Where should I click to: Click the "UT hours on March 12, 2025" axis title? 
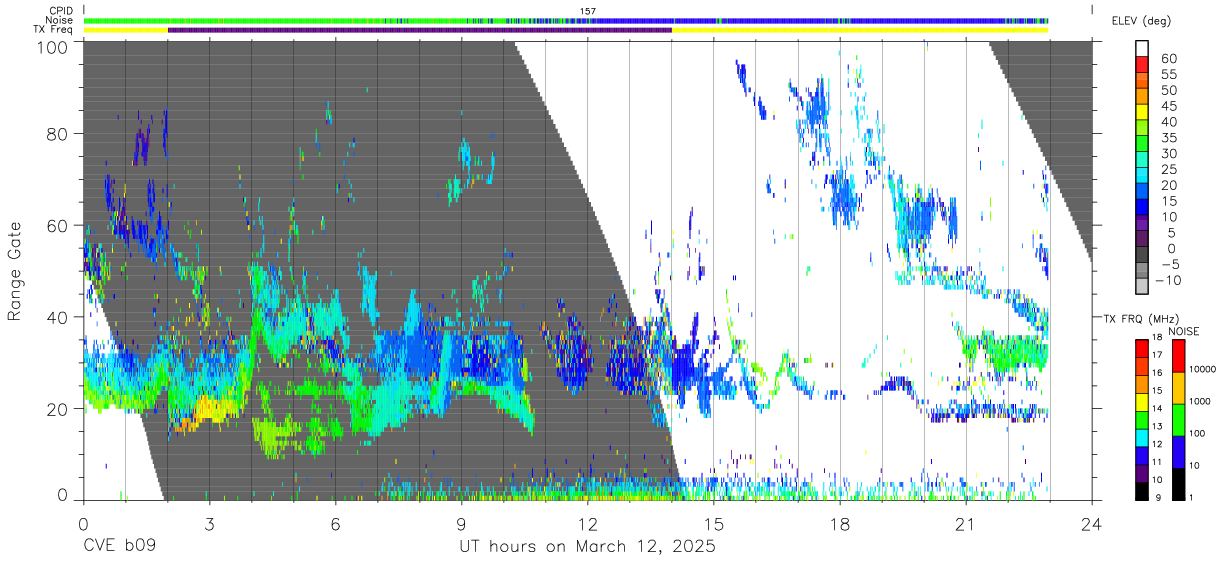pos(587,547)
